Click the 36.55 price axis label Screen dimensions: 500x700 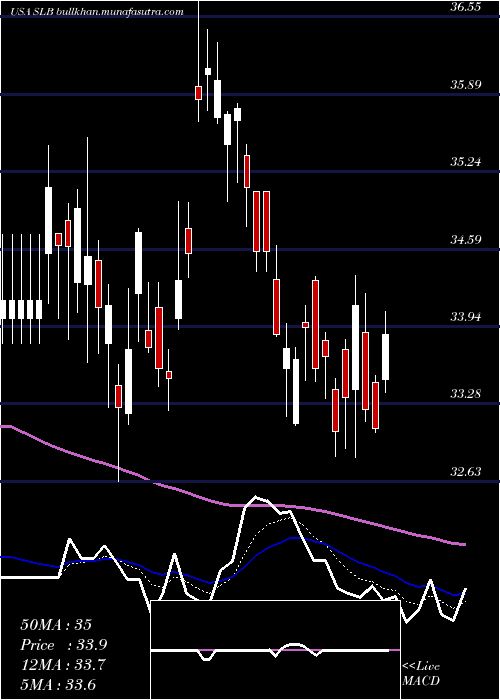[466, 7]
